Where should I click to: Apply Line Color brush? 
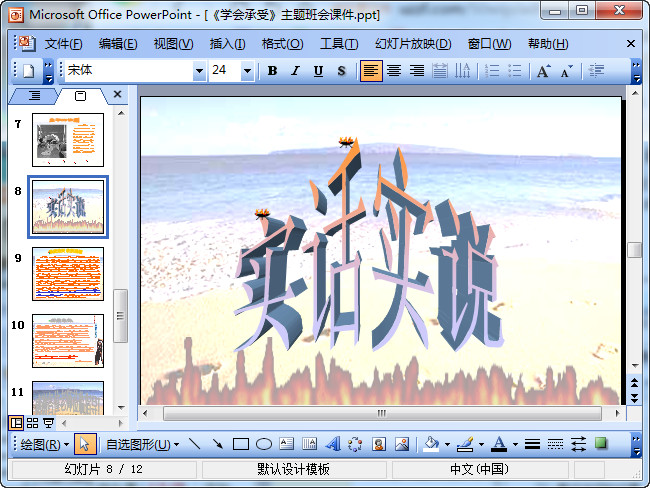click(x=466, y=444)
